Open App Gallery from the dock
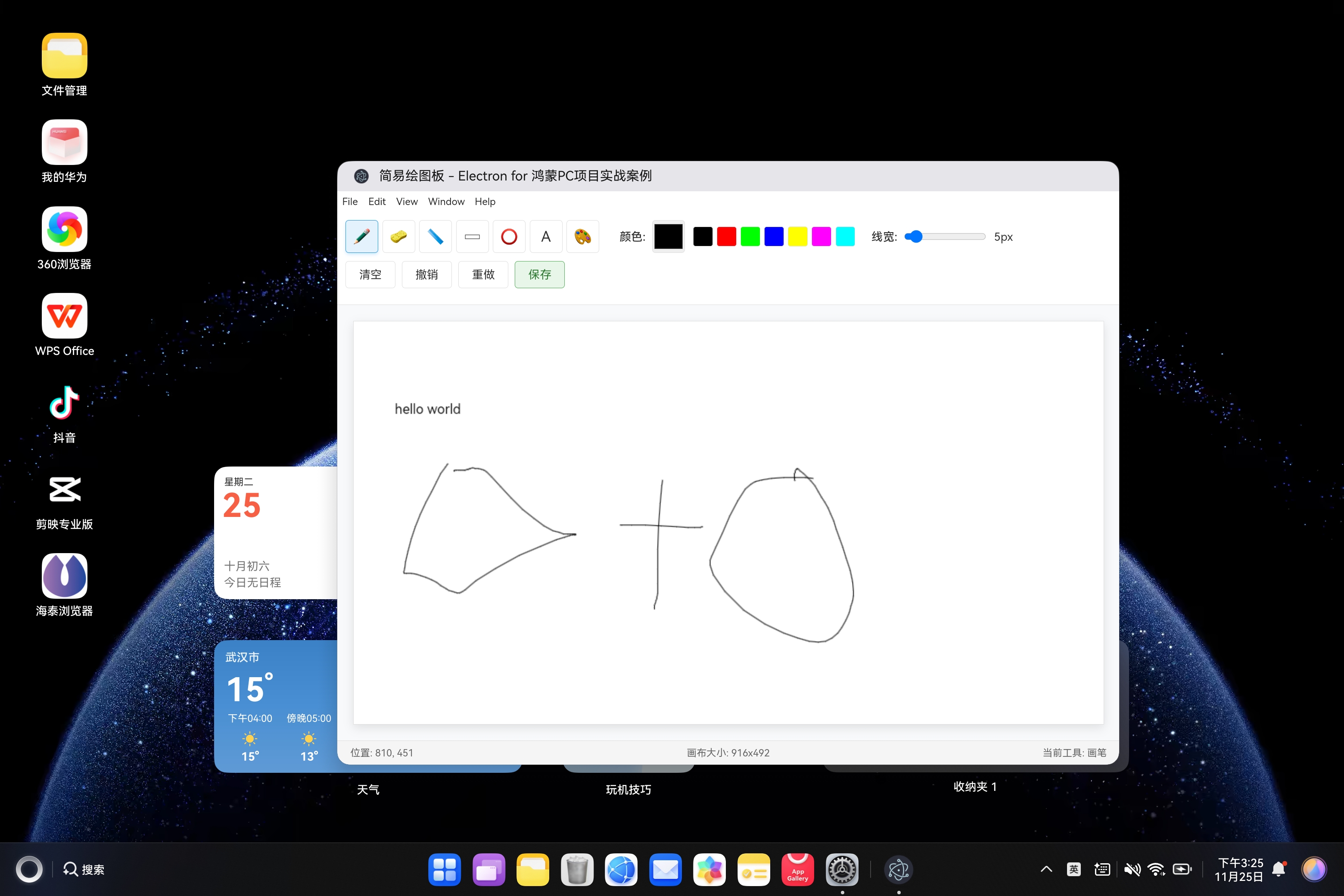This screenshot has width=1344, height=896. (797, 870)
